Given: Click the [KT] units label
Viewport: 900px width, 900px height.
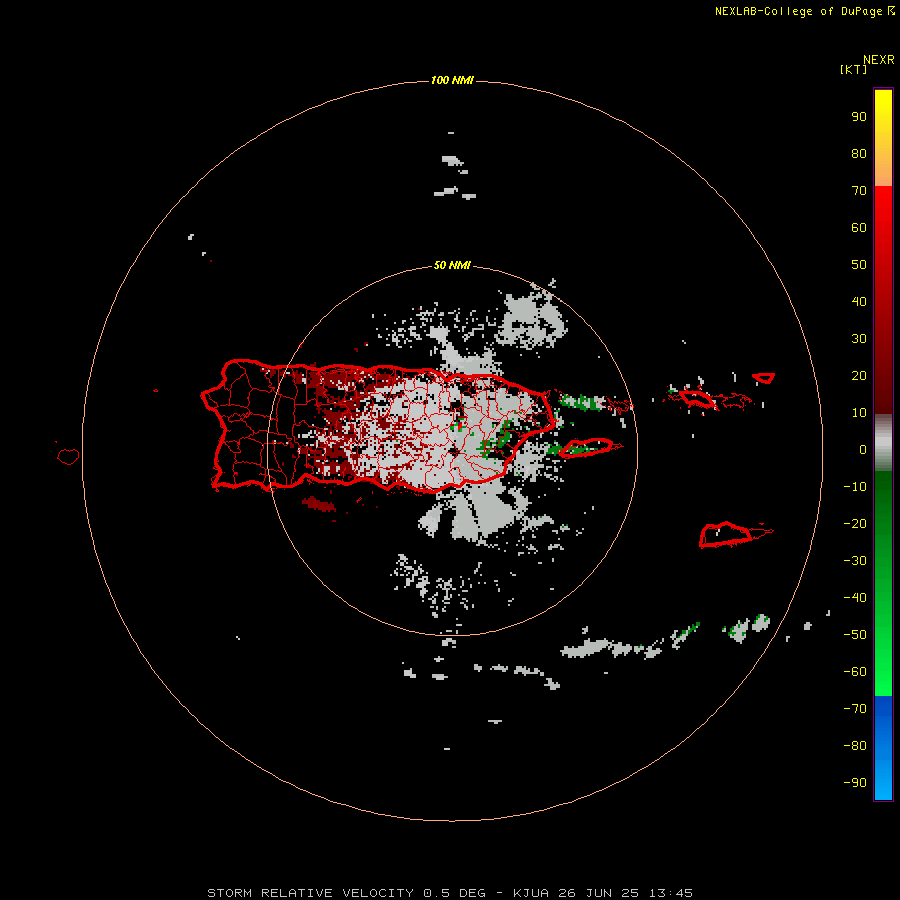Looking at the screenshot, I should (x=854, y=69).
